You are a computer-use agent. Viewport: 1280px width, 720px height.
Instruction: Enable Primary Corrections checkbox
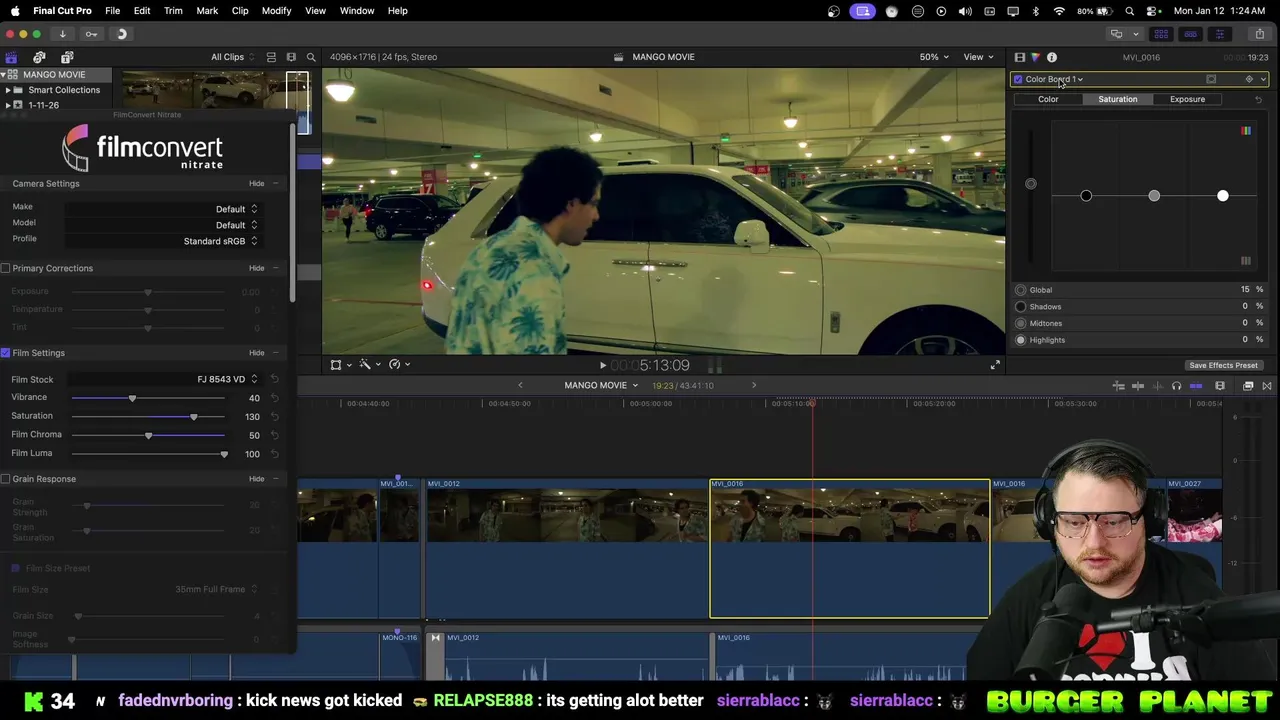coord(6,268)
